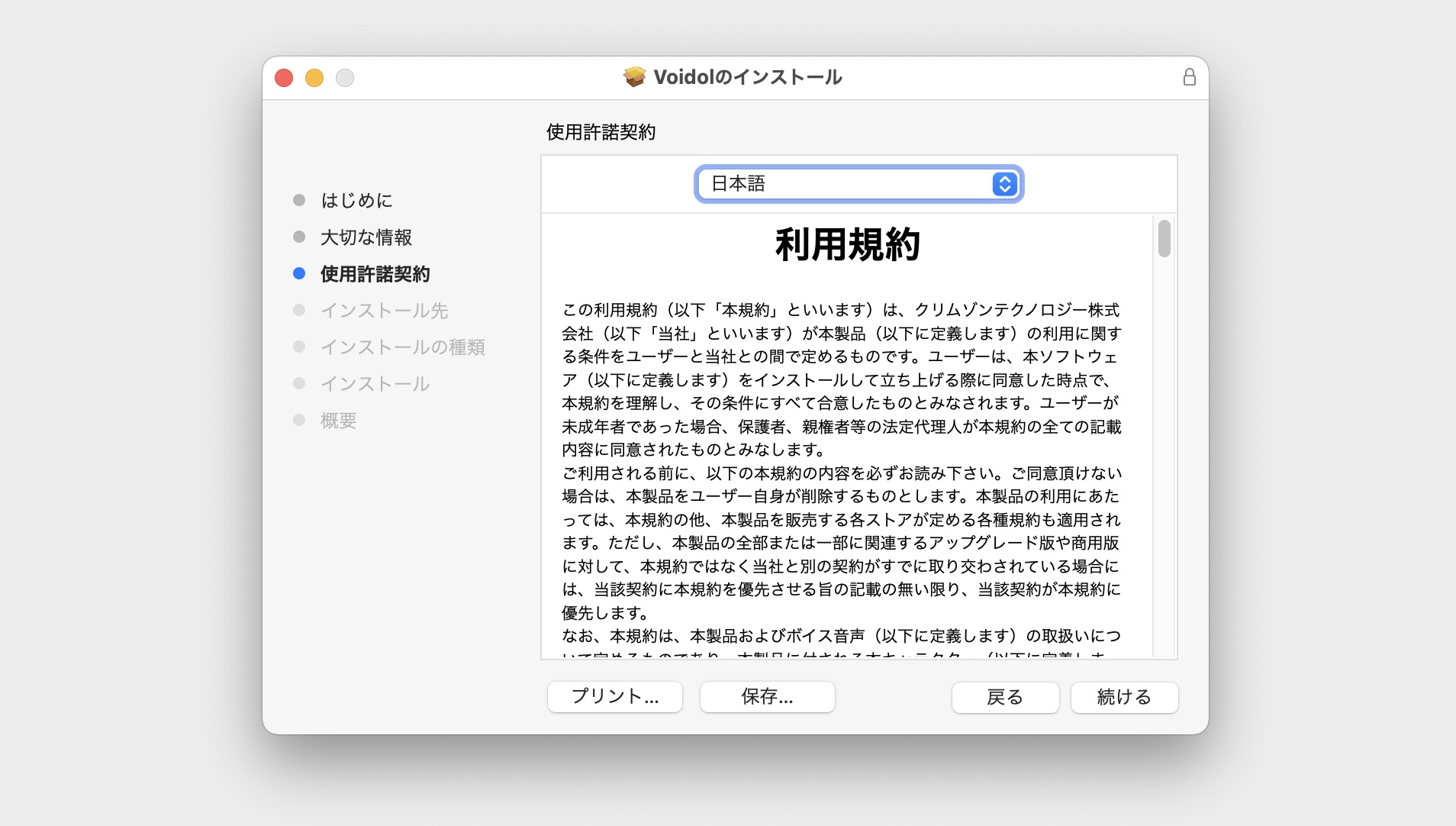Click the 概要 sidebar step
1456x826 pixels.
tap(338, 421)
